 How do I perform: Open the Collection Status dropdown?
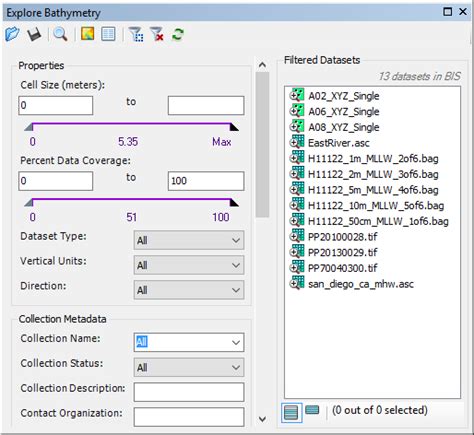pyautogui.click(x=189, y=368)
